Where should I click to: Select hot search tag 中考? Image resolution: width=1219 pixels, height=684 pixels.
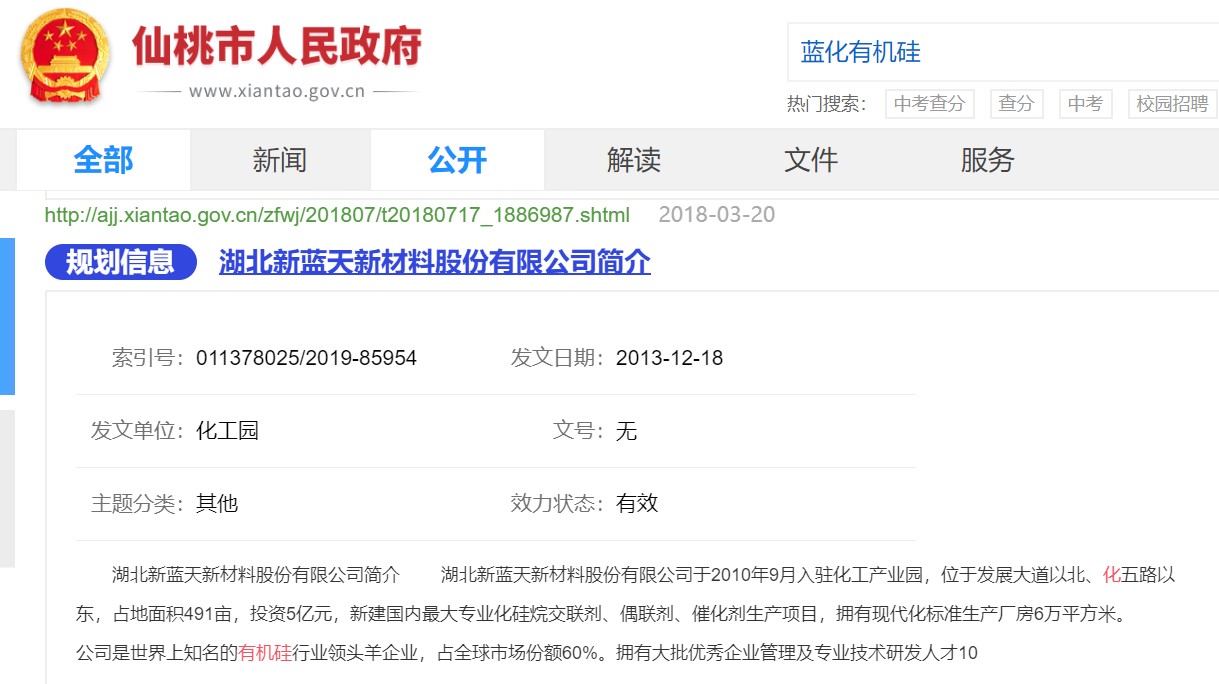tap(1085, 104)
